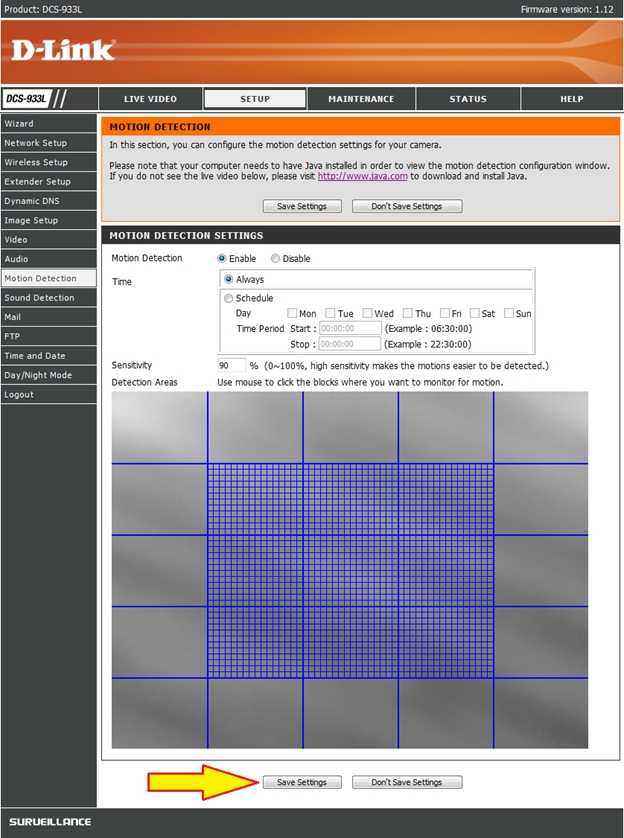Screen dimensions: 624x838
Task: Click the Sensitivity percentage field
Action: pos(231,366)
